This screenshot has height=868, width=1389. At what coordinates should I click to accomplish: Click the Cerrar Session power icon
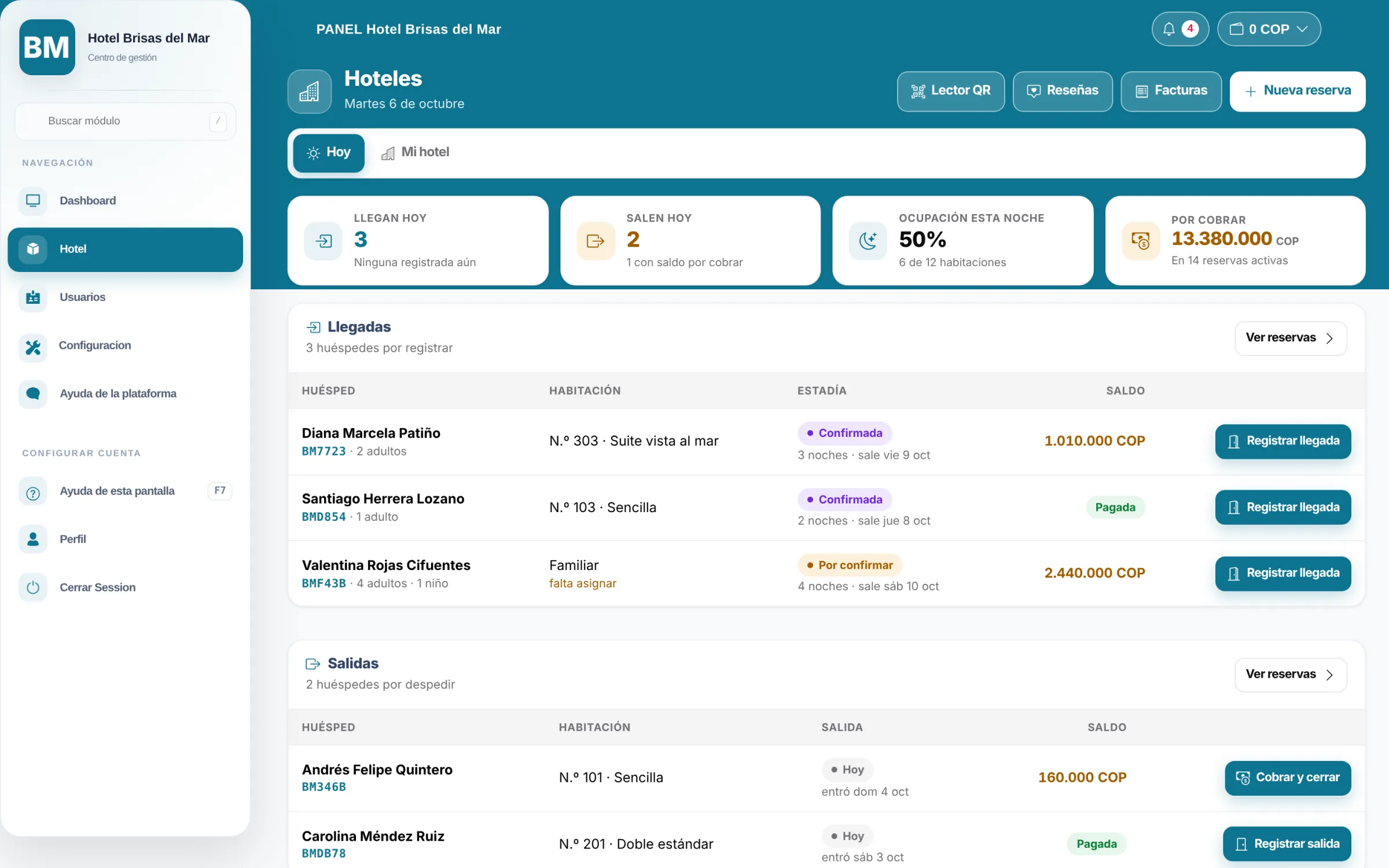pyautogui.click(x=33, y=588)
